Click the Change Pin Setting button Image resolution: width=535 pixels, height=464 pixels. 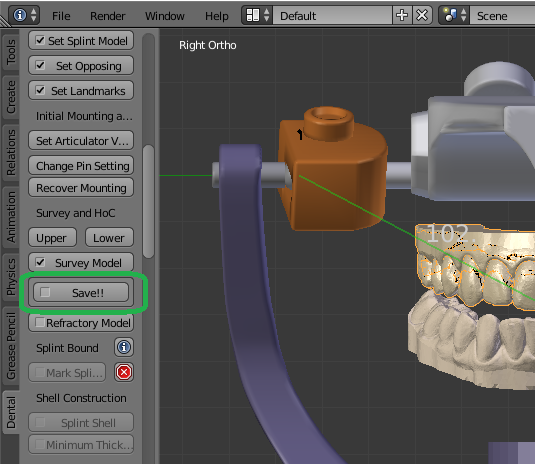click(x=81, y=166)
